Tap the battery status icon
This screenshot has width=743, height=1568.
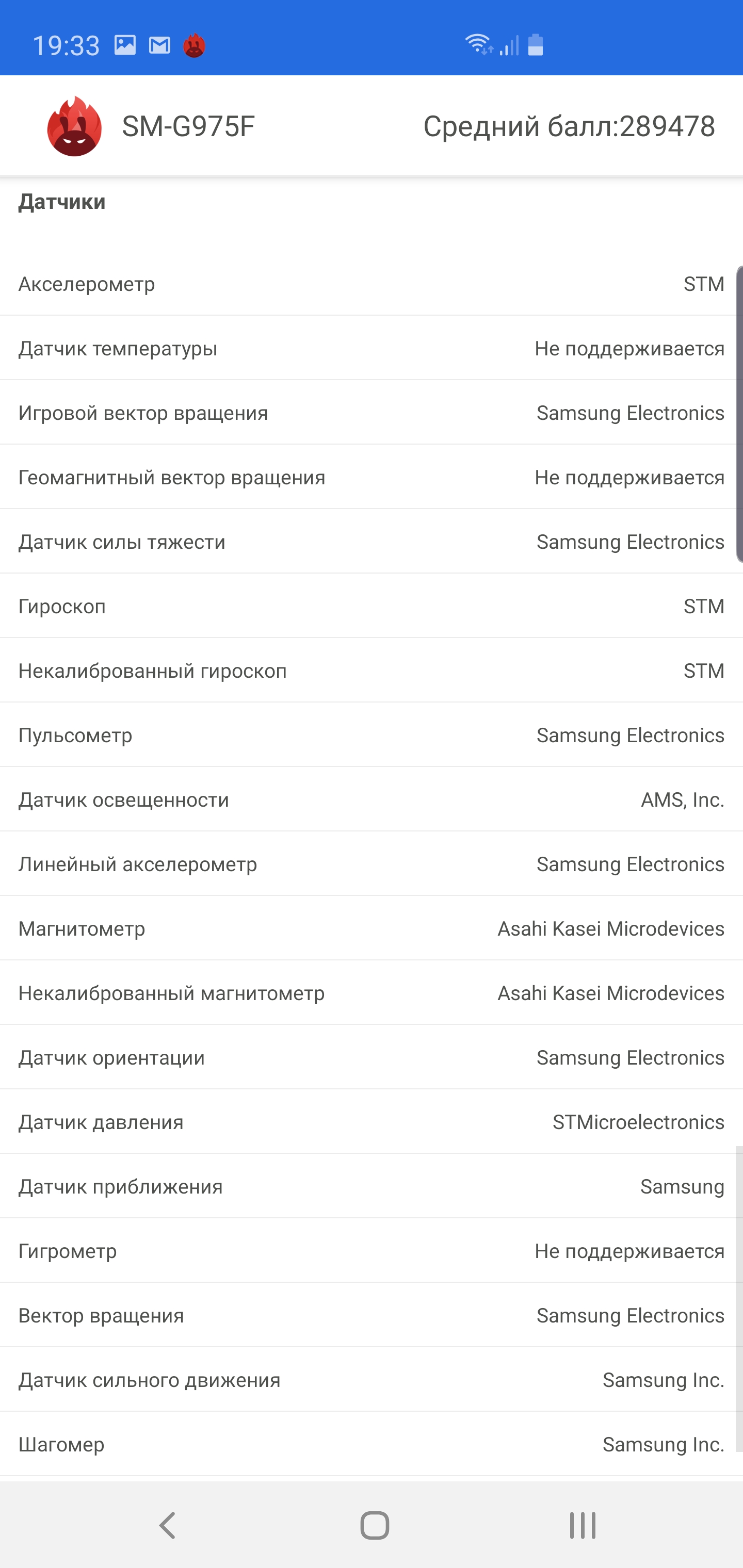pos(536,45)
